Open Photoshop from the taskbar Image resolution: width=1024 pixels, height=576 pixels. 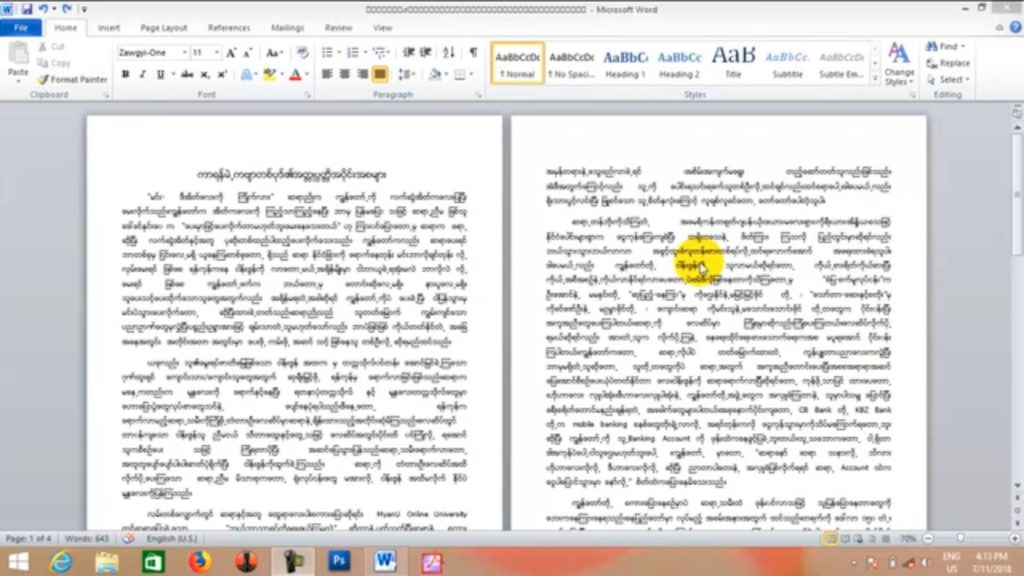tap(339, 561)
